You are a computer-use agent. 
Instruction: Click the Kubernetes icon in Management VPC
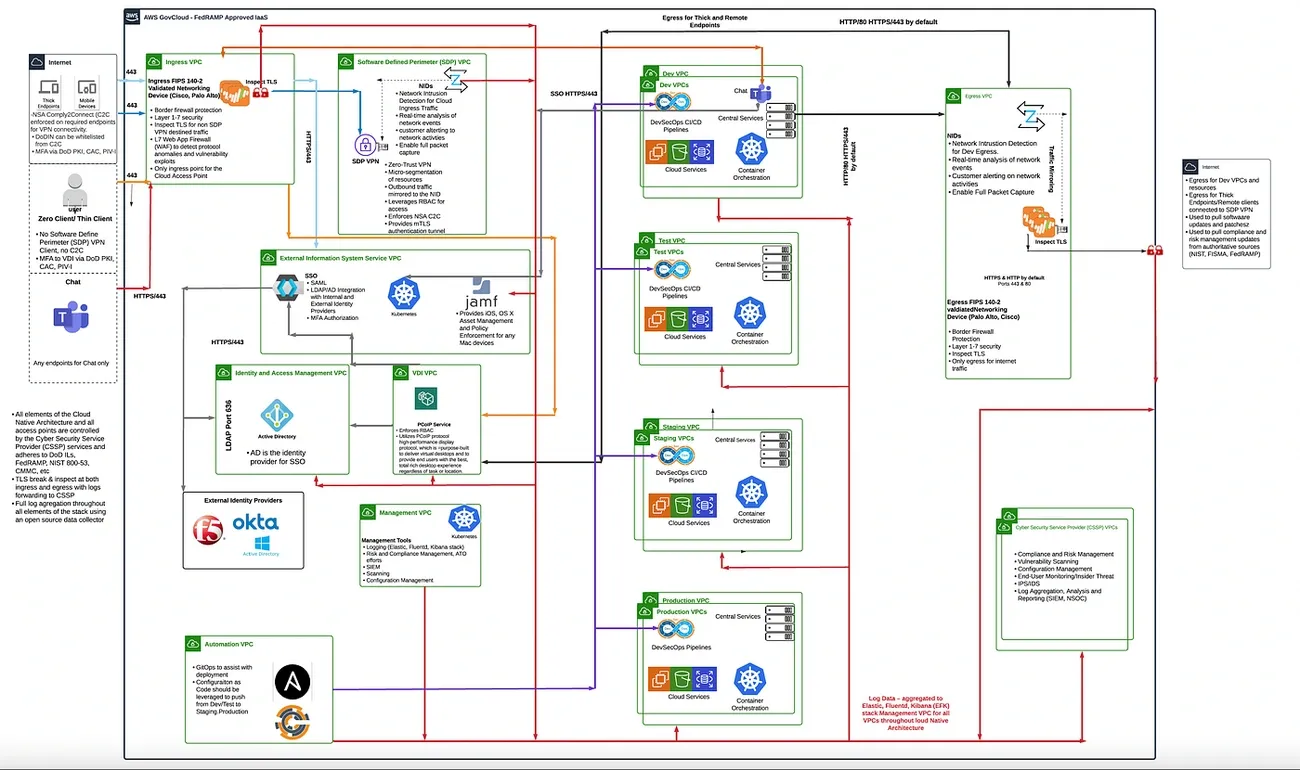[462, 518]
